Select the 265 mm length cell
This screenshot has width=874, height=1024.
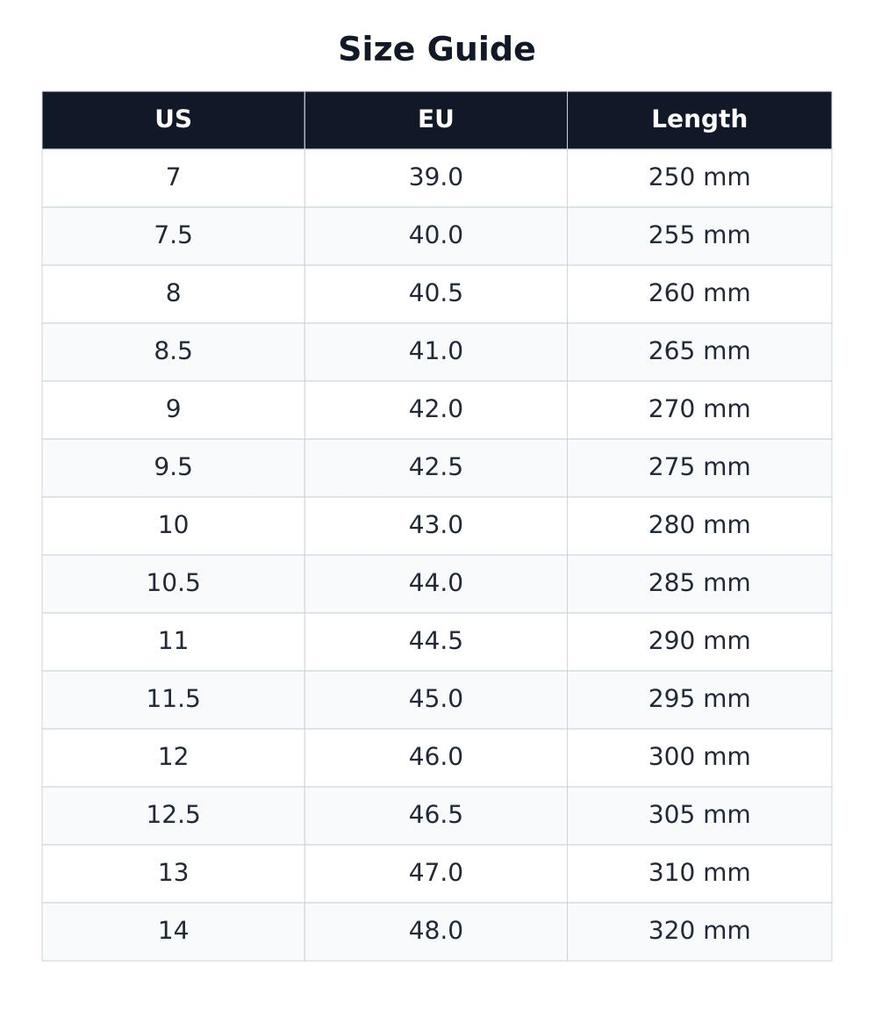700,352
